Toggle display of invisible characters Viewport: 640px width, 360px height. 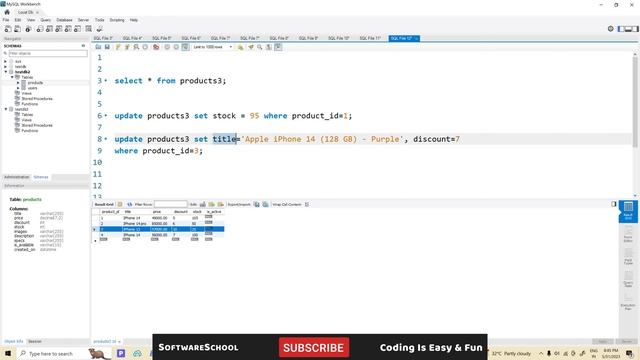[x=269, y=47]
